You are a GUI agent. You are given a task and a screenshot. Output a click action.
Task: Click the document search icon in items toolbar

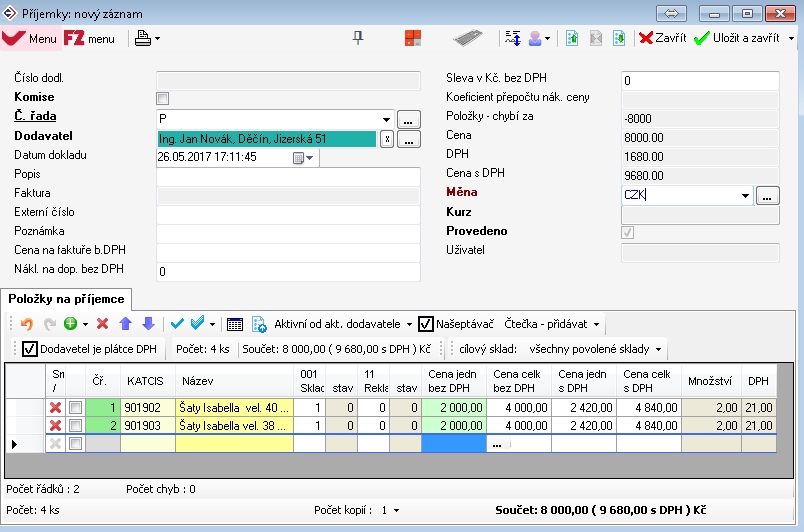[259, 324]
